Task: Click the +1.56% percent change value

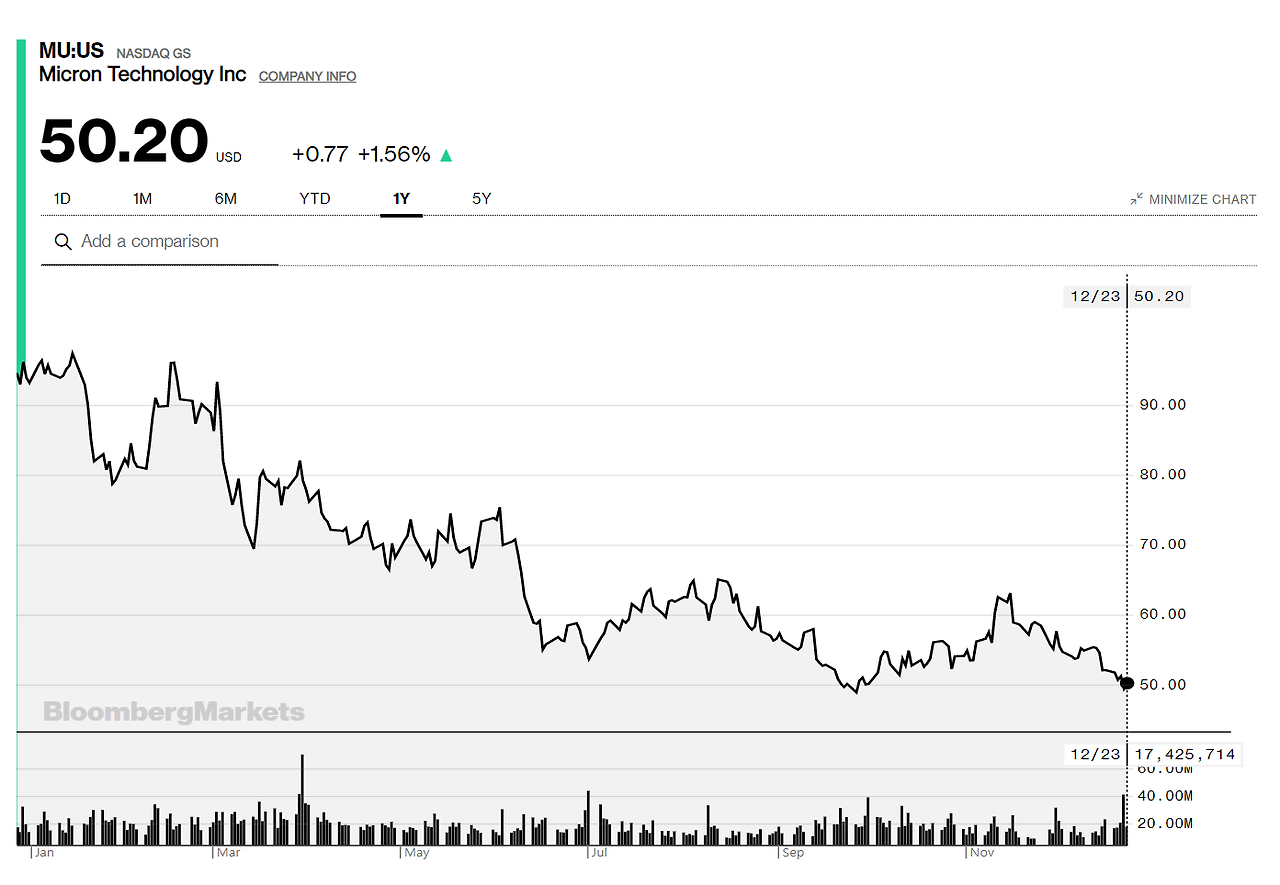Action: tap(394, 154)
